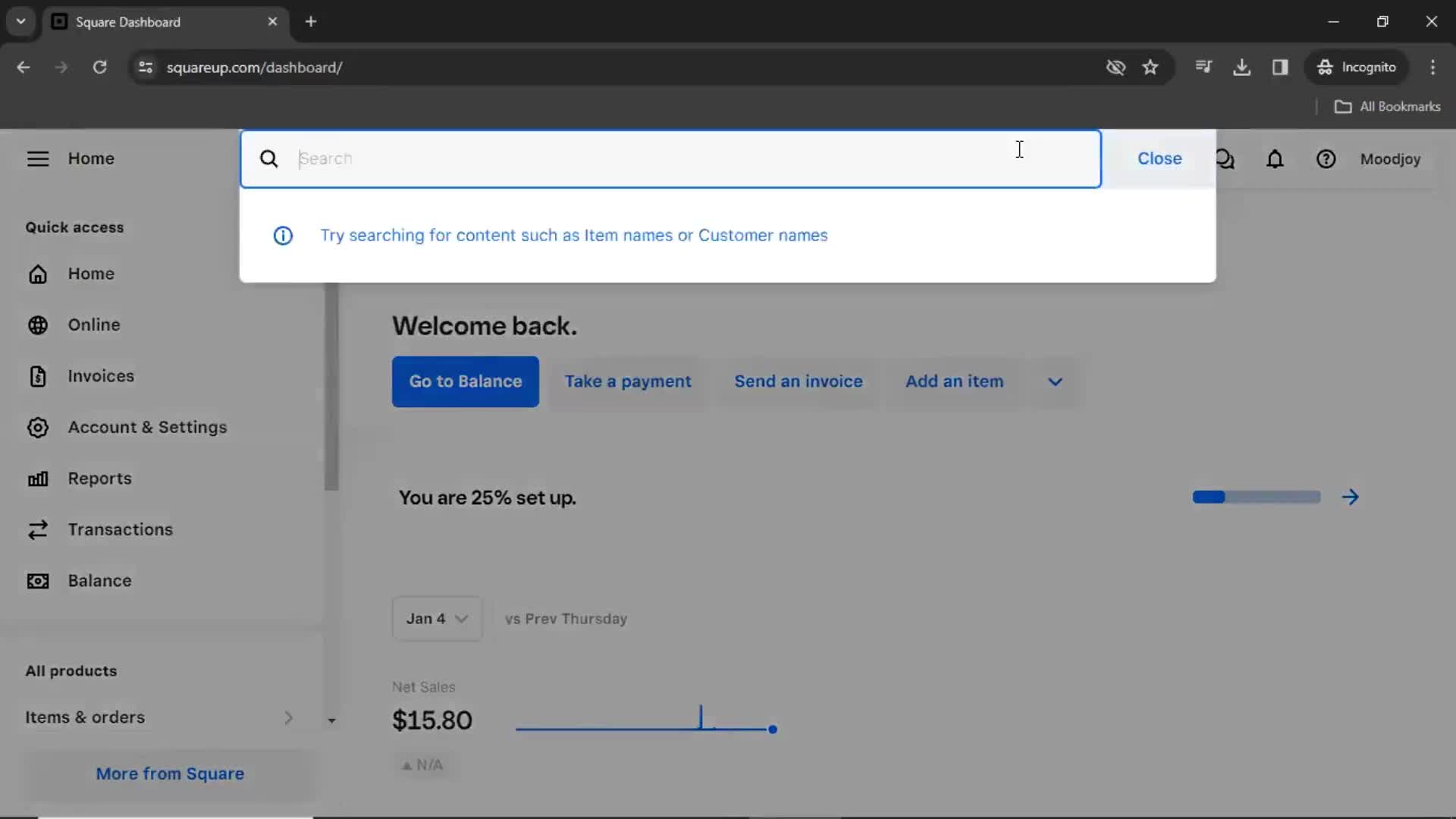The width and height of the screenshot is (1456, 819).
Task: Click the search magnifier icon
Action: pyautogui.click(x=268, y=158)
